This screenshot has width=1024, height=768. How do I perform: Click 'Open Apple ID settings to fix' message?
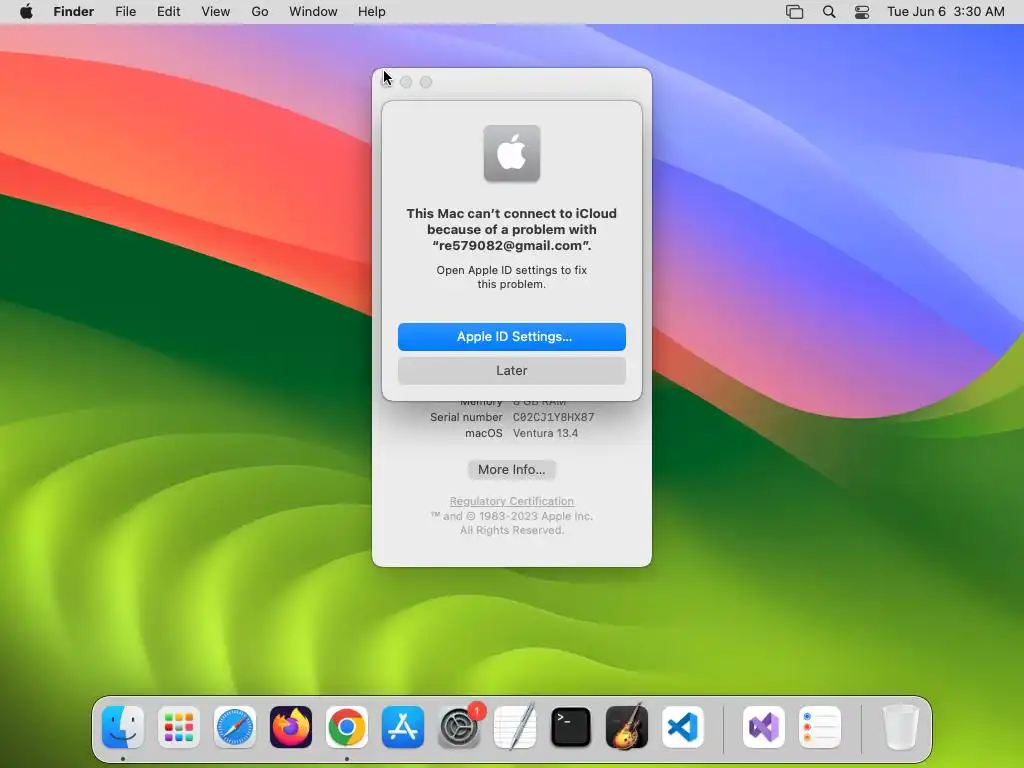511,277
